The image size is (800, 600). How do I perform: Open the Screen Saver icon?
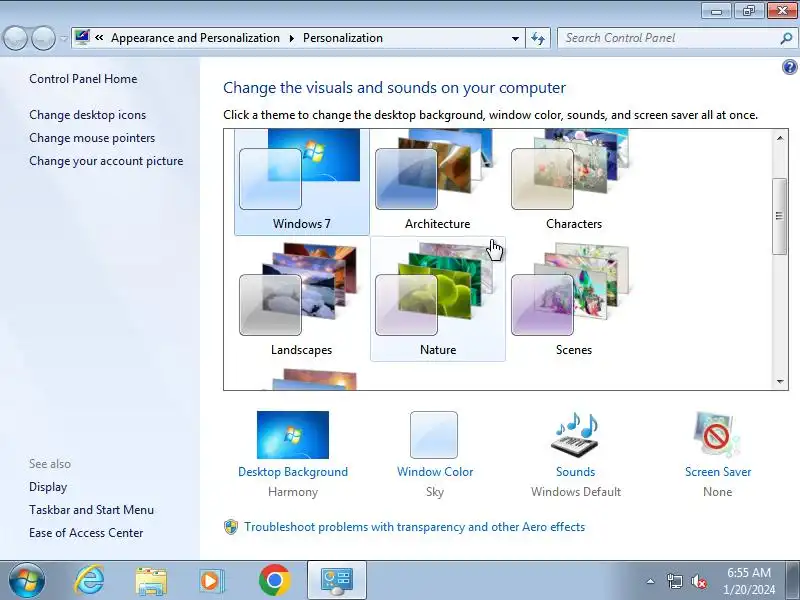click(717, 435)
